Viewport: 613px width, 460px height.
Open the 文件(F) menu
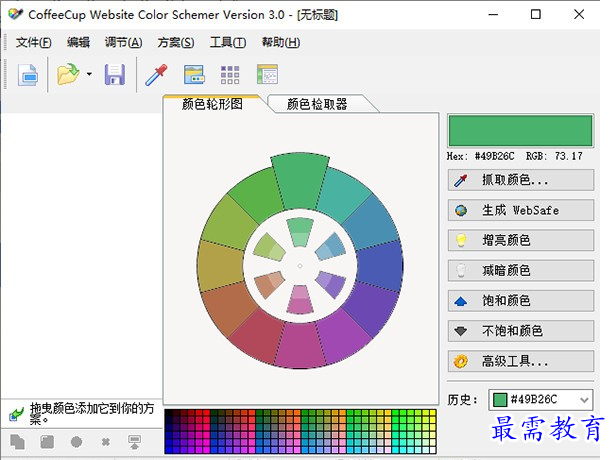coord(34,42)
